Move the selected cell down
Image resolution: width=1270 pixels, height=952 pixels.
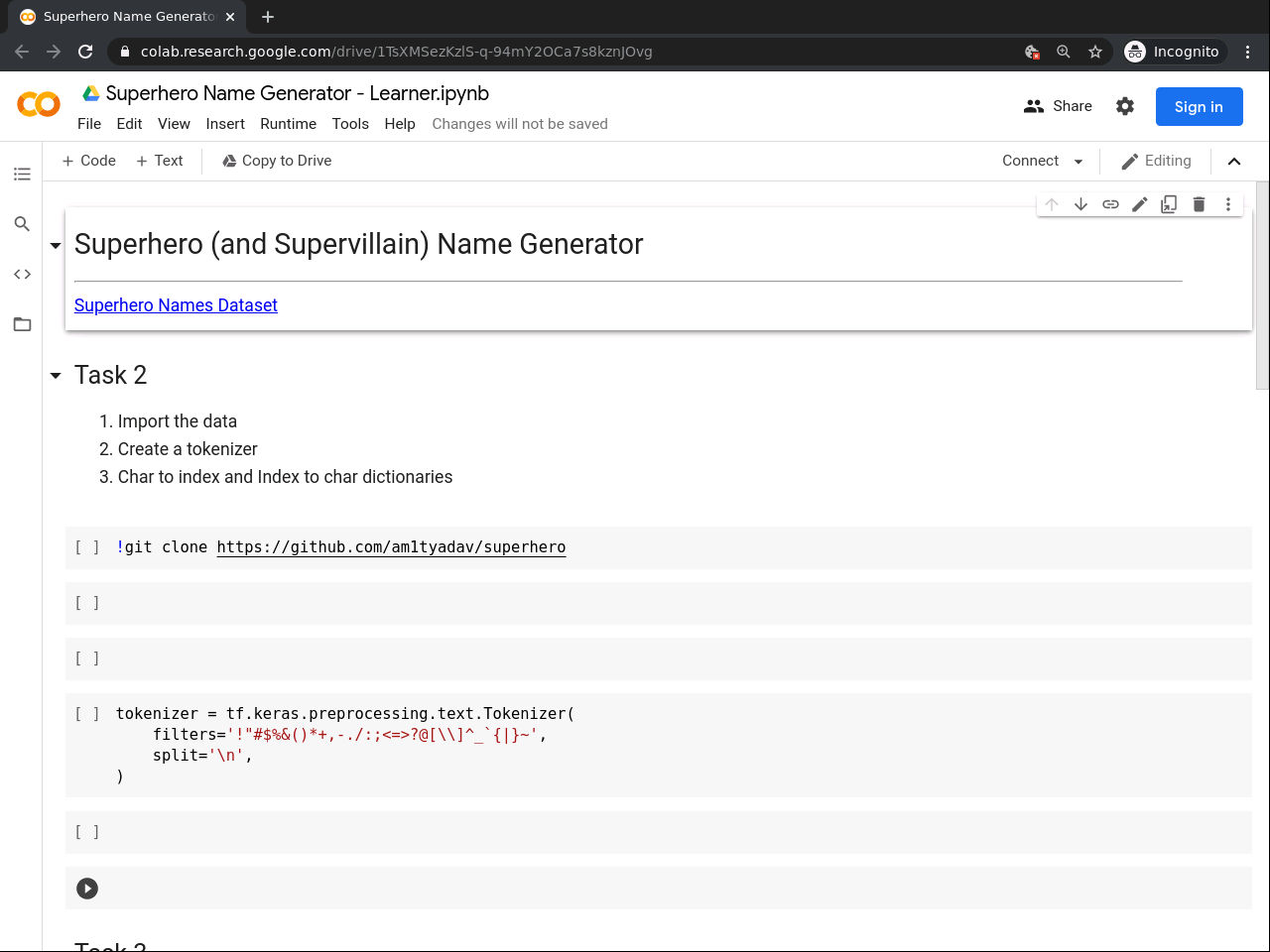(x=1080, y=204)
